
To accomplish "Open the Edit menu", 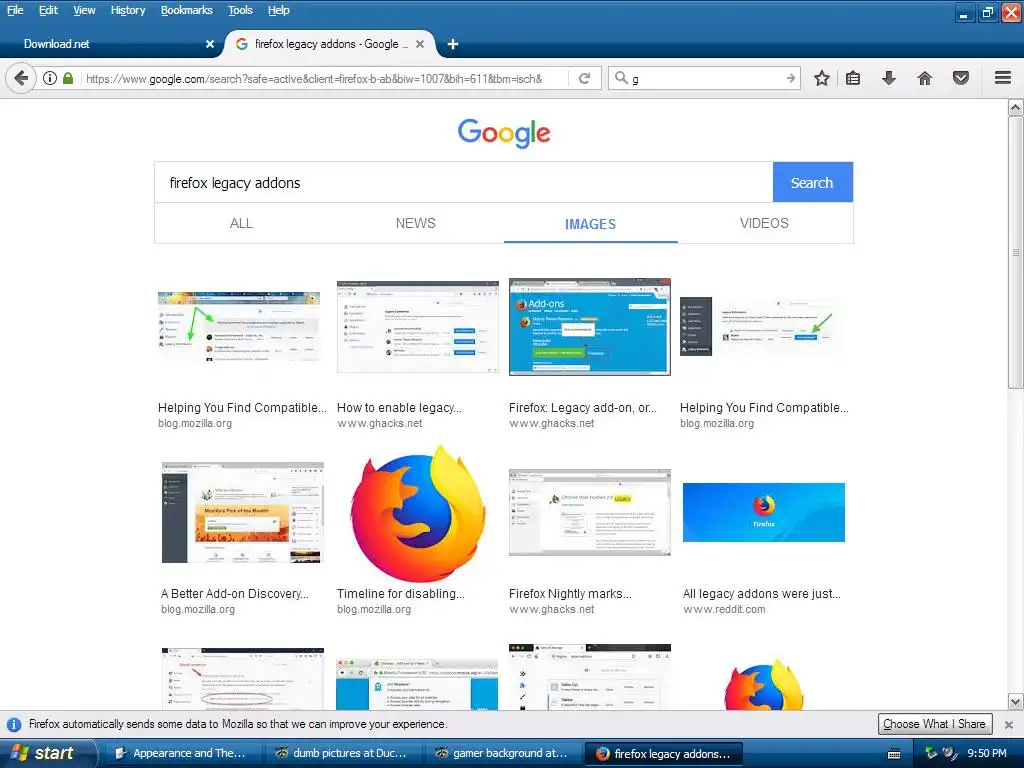I will (x=48, y=10).
